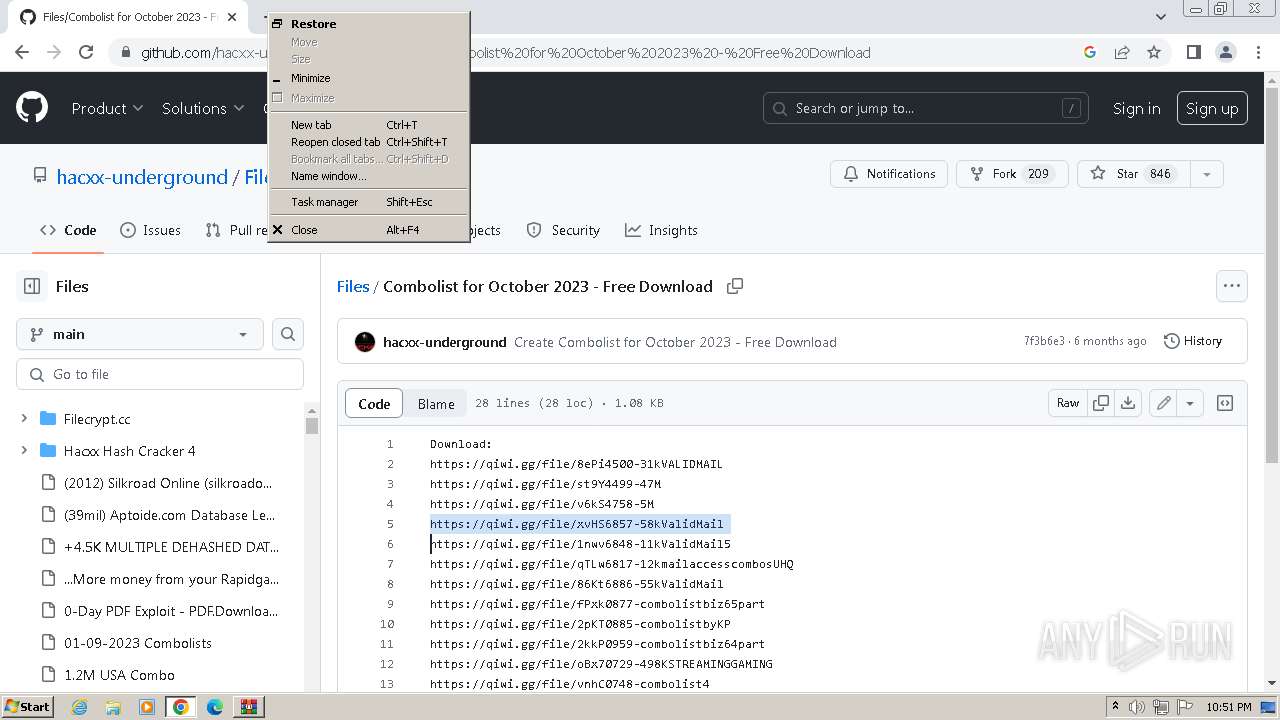1280x720 pixels.
Task: Go back with the browser back arrow
Action: pyautogui.click(x=22, y=52)
